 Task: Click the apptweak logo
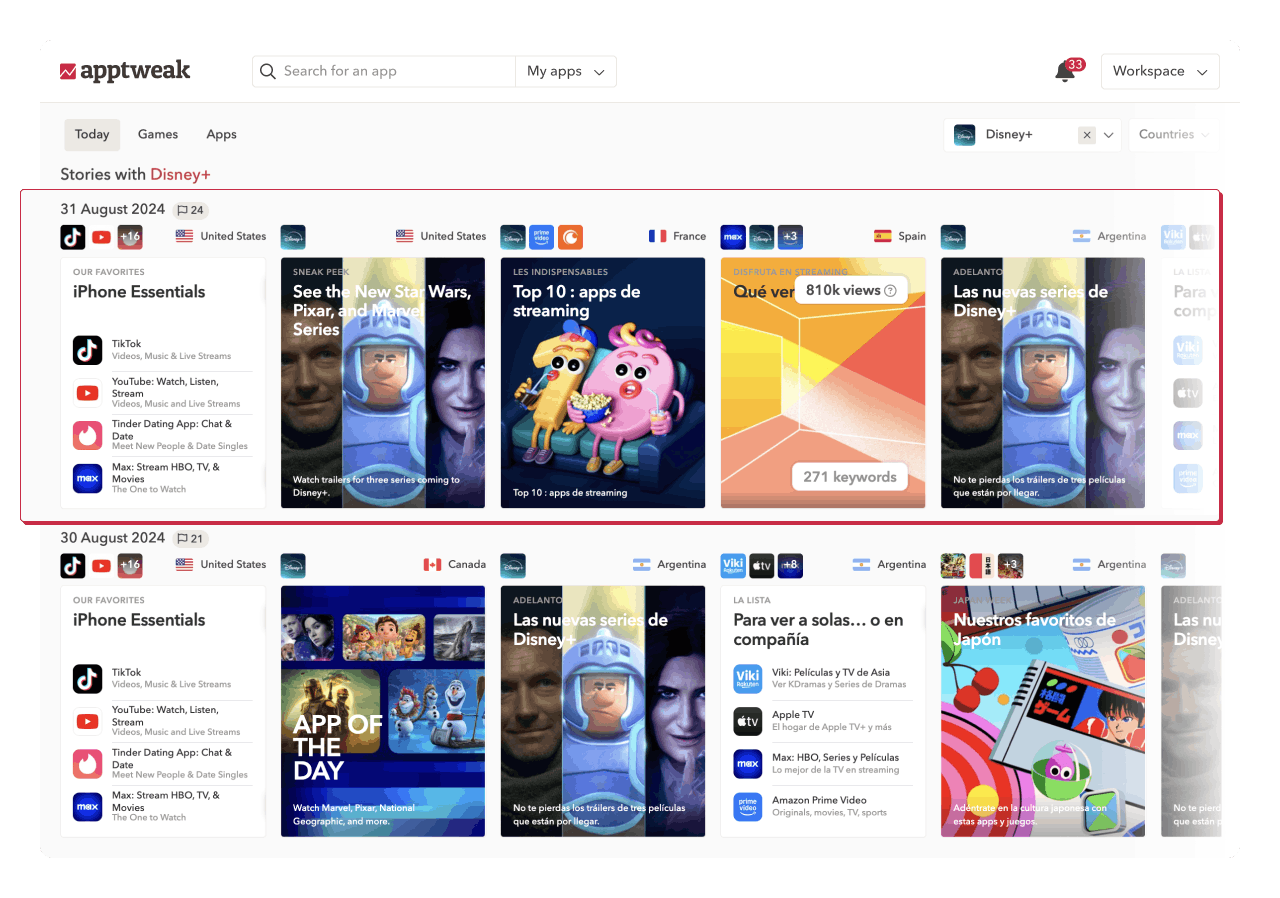(x=125, y=71)
